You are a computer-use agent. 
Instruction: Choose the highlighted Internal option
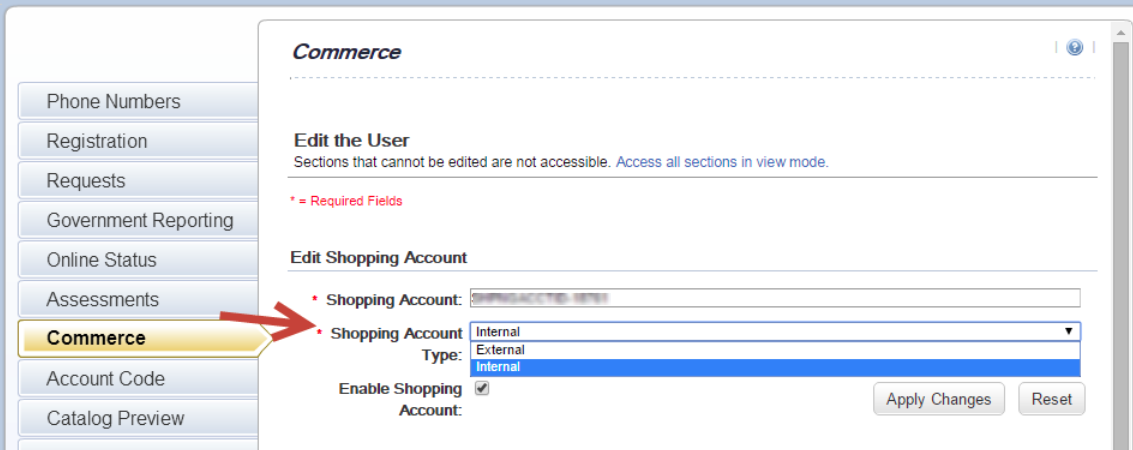point(775,367)
